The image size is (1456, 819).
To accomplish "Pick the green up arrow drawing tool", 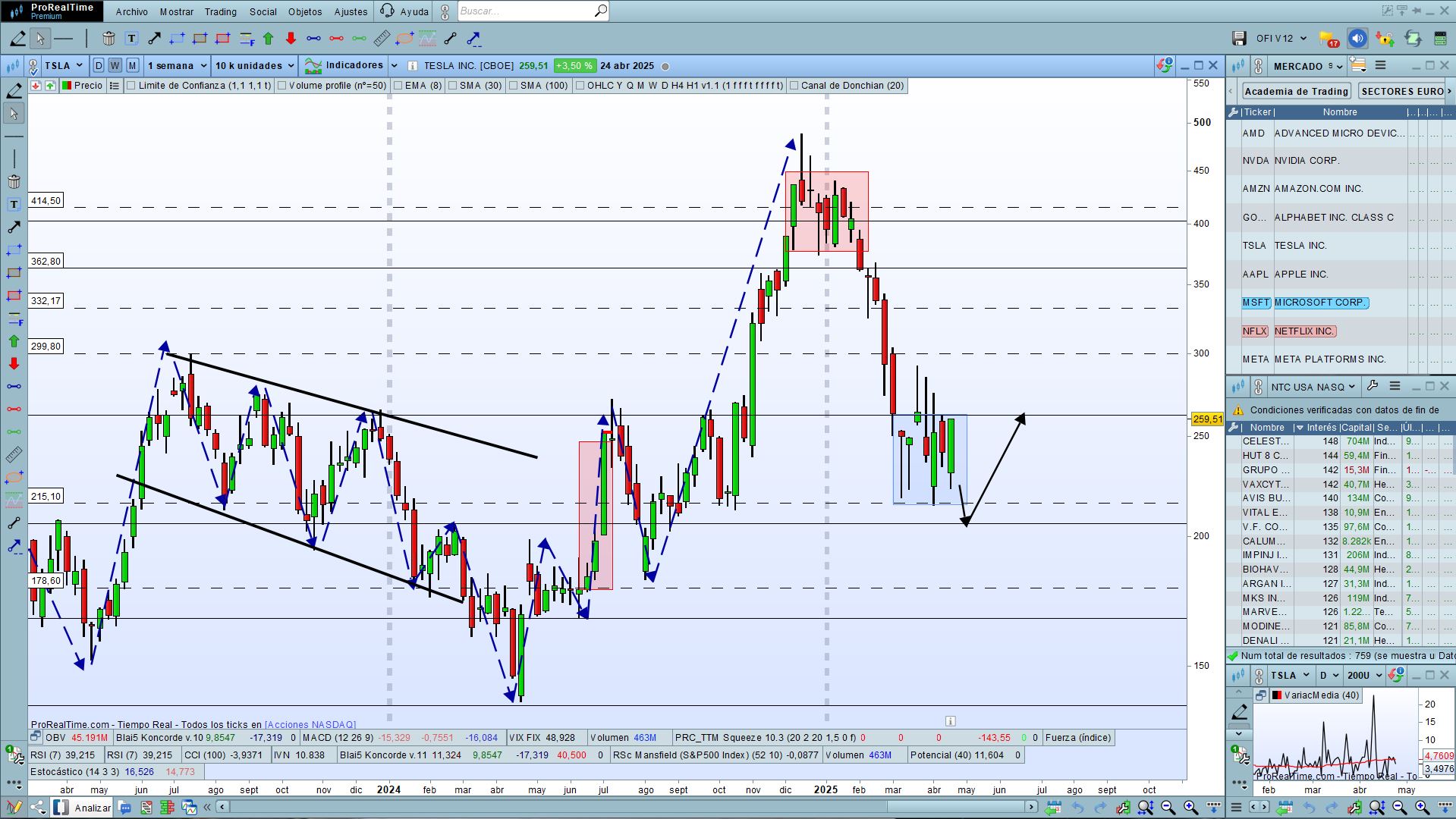I will [268, 39].
